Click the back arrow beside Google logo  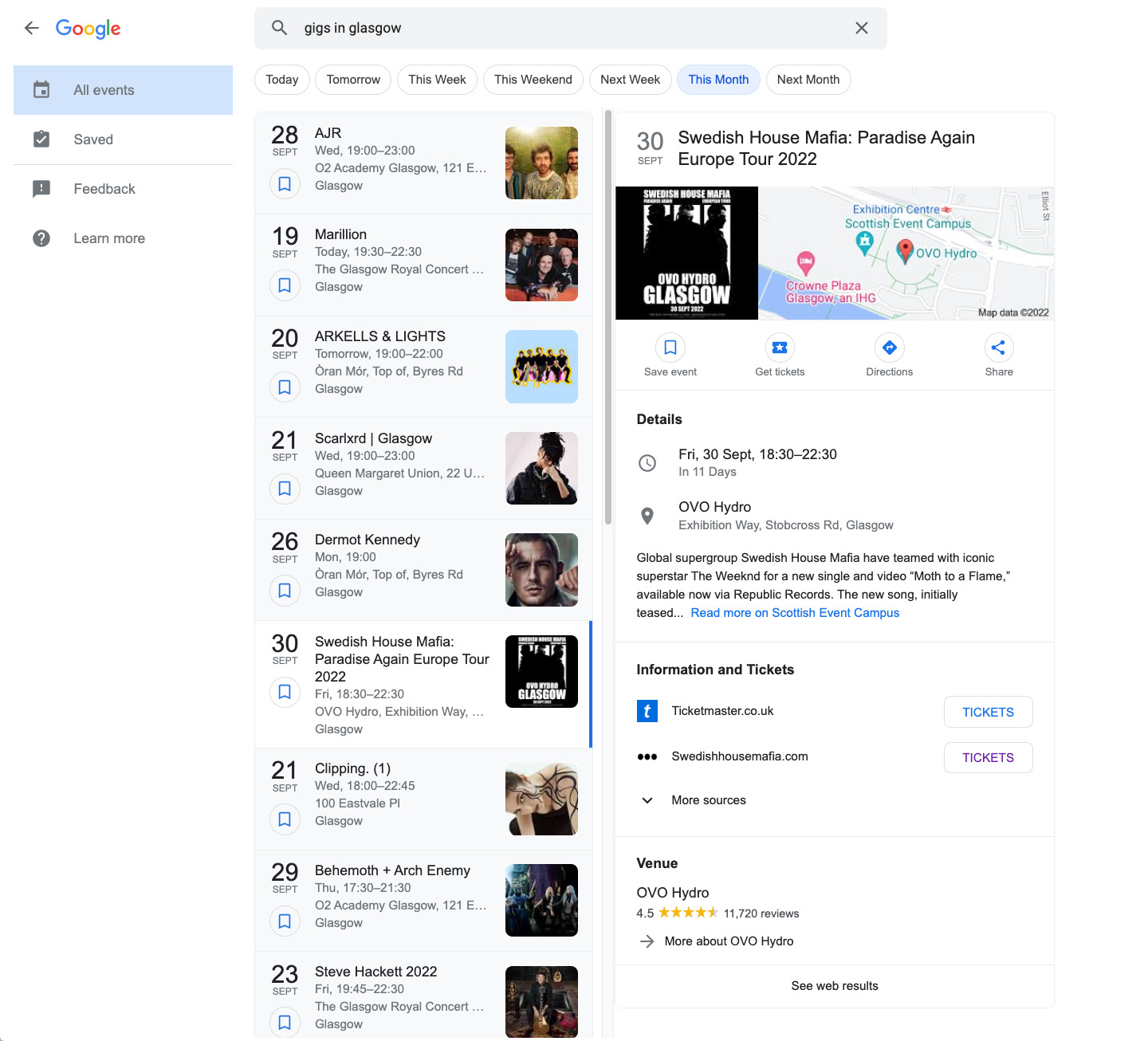point(32,29)
